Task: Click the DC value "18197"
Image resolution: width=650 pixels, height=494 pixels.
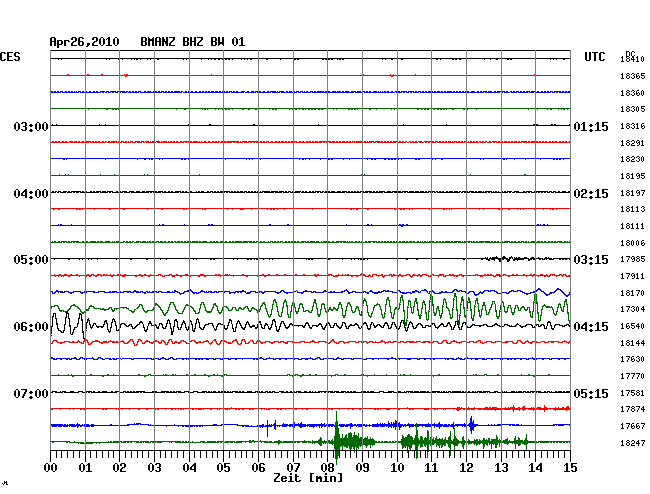Action: click(633, 193)
